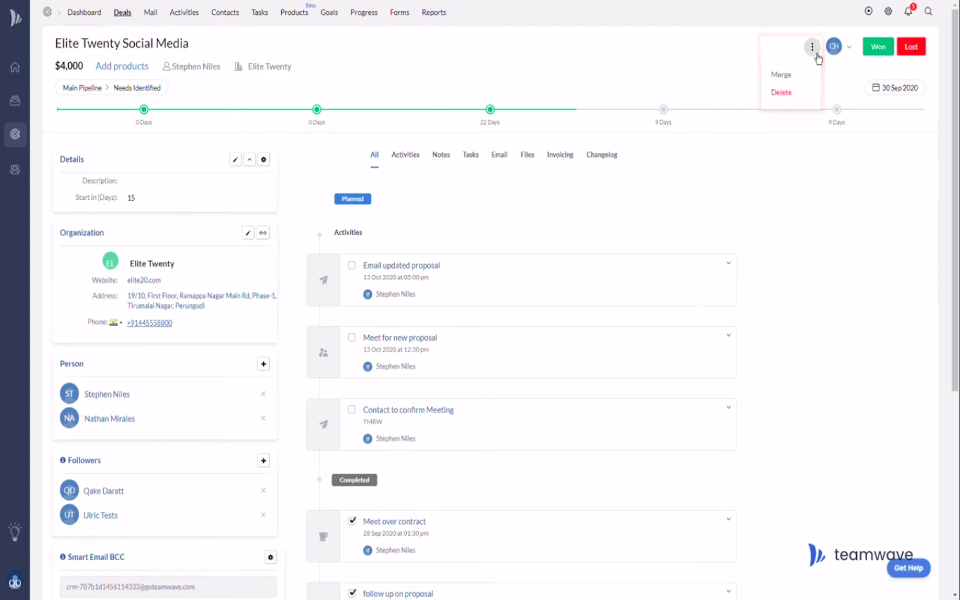Add a person with plus icon
The image size is (960, 600).
coord(263,364)
